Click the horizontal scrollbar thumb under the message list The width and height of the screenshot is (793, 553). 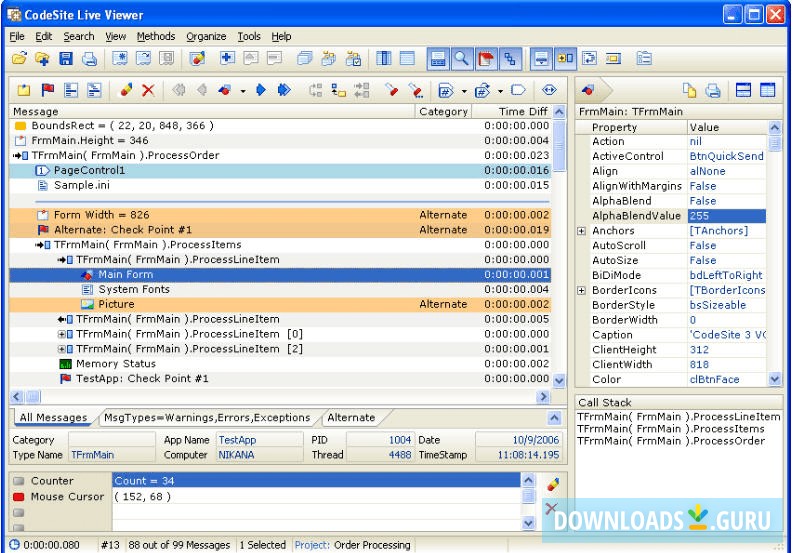pos(33,397)
